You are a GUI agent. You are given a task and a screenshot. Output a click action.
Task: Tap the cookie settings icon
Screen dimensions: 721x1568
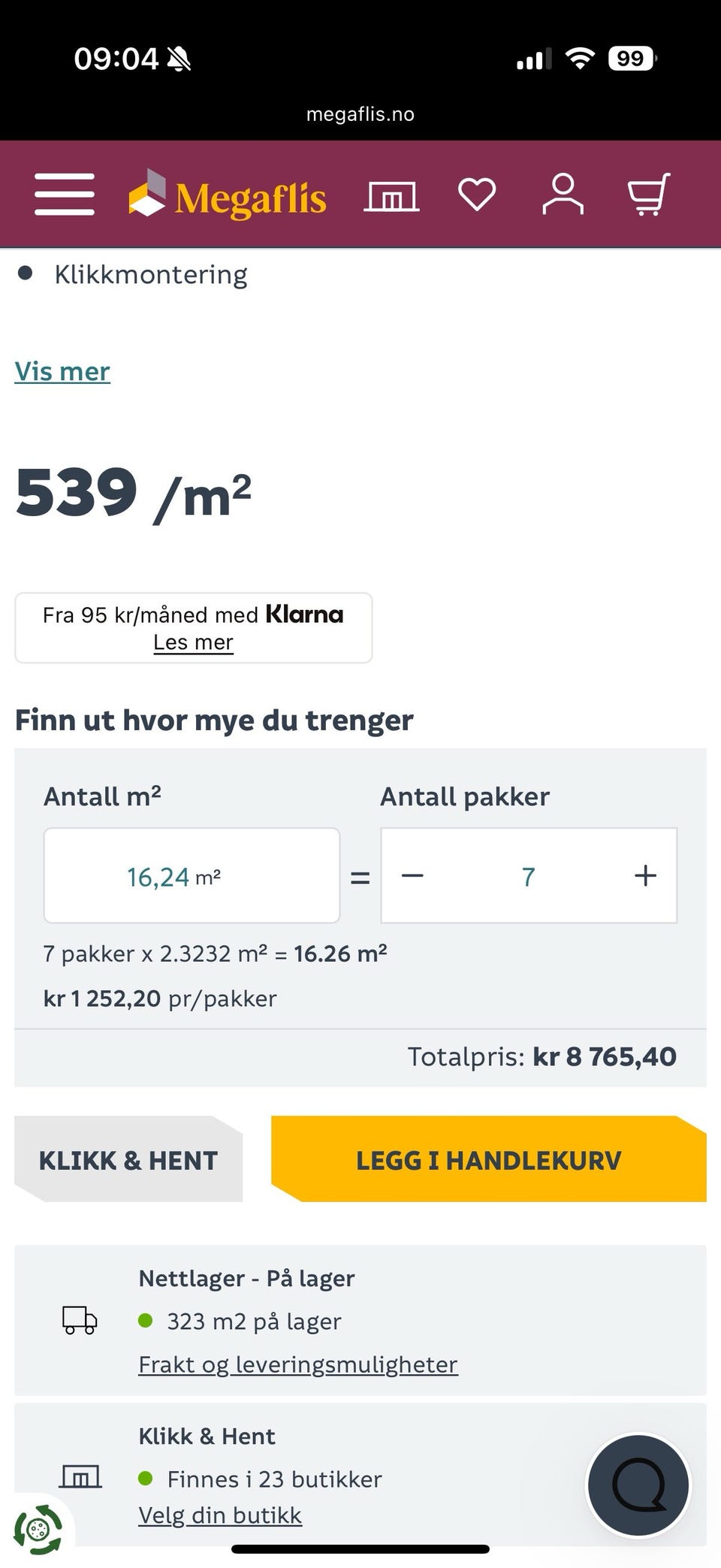(x=38, y=1529)
